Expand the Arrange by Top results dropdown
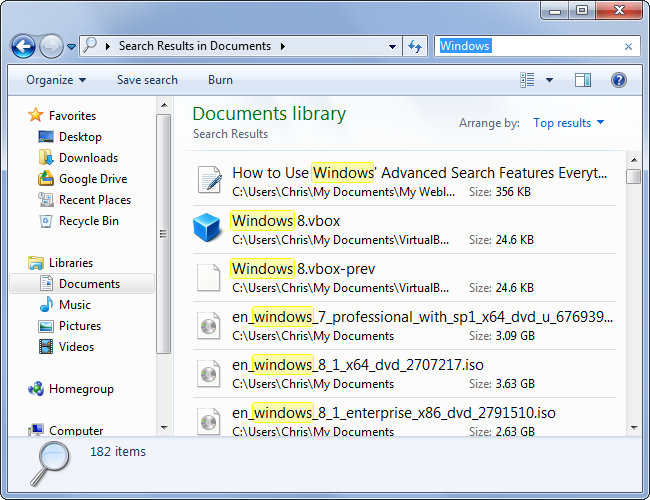The image size is (650, 500). click(x=569, y=123)
